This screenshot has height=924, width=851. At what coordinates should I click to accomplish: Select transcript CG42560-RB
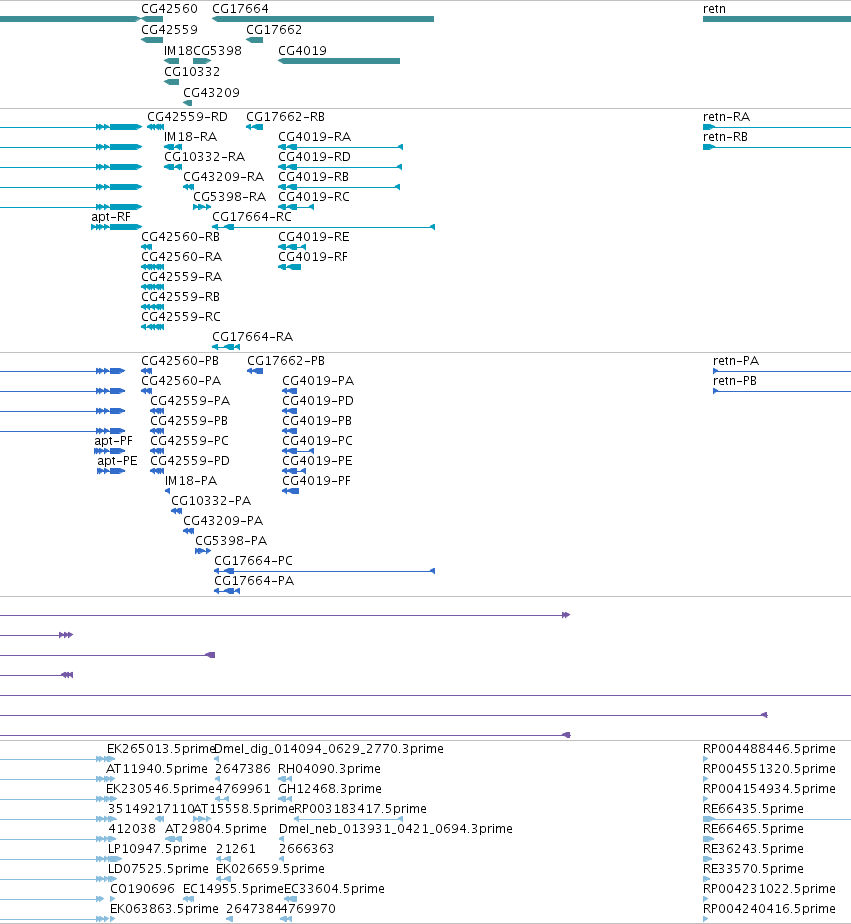180,237
